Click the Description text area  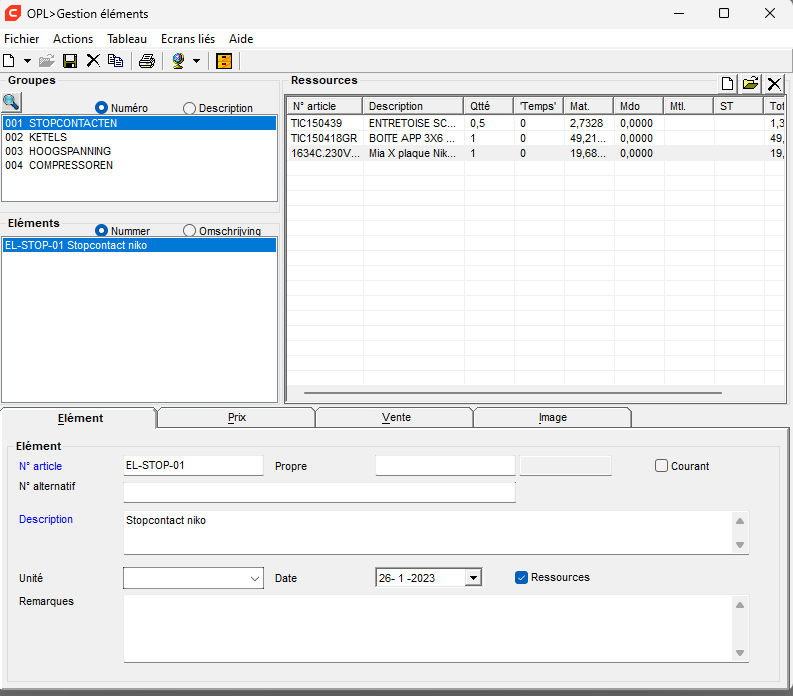click(427, 533)
